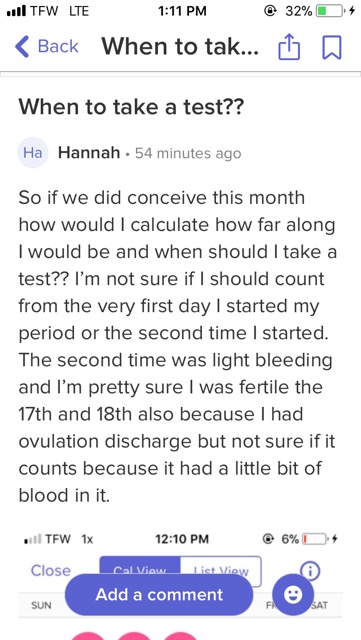The image size is (361, 640).
Task: Tap the cellular signal bars TFW LTE
Action: 48,11
